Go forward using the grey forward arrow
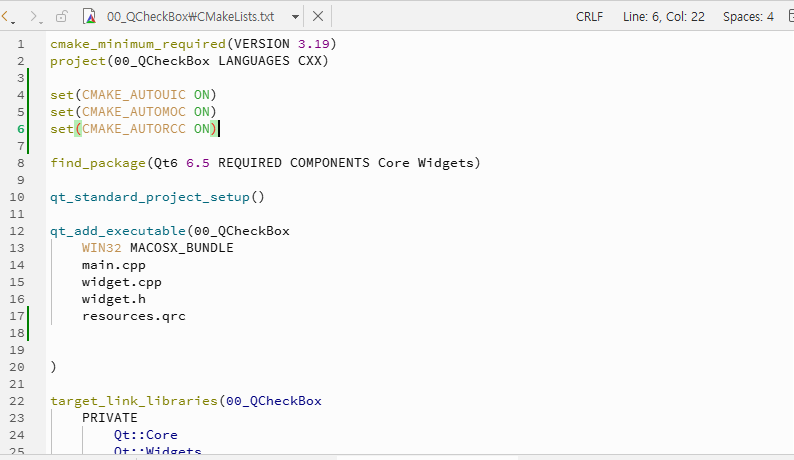This screenshot has width=794, height=460. pyautogui.click(x=33, y=17)
